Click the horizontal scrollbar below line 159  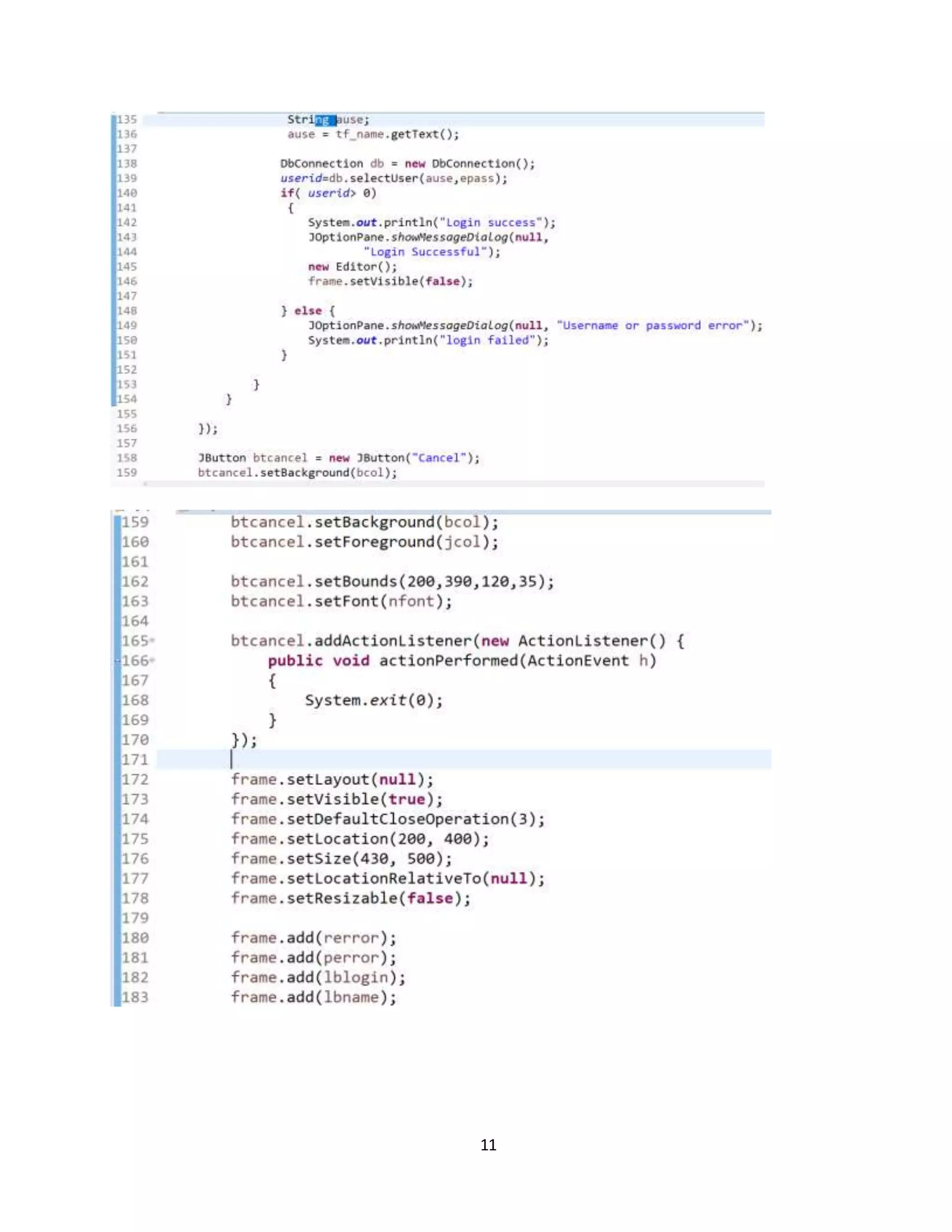click(451, 484)
